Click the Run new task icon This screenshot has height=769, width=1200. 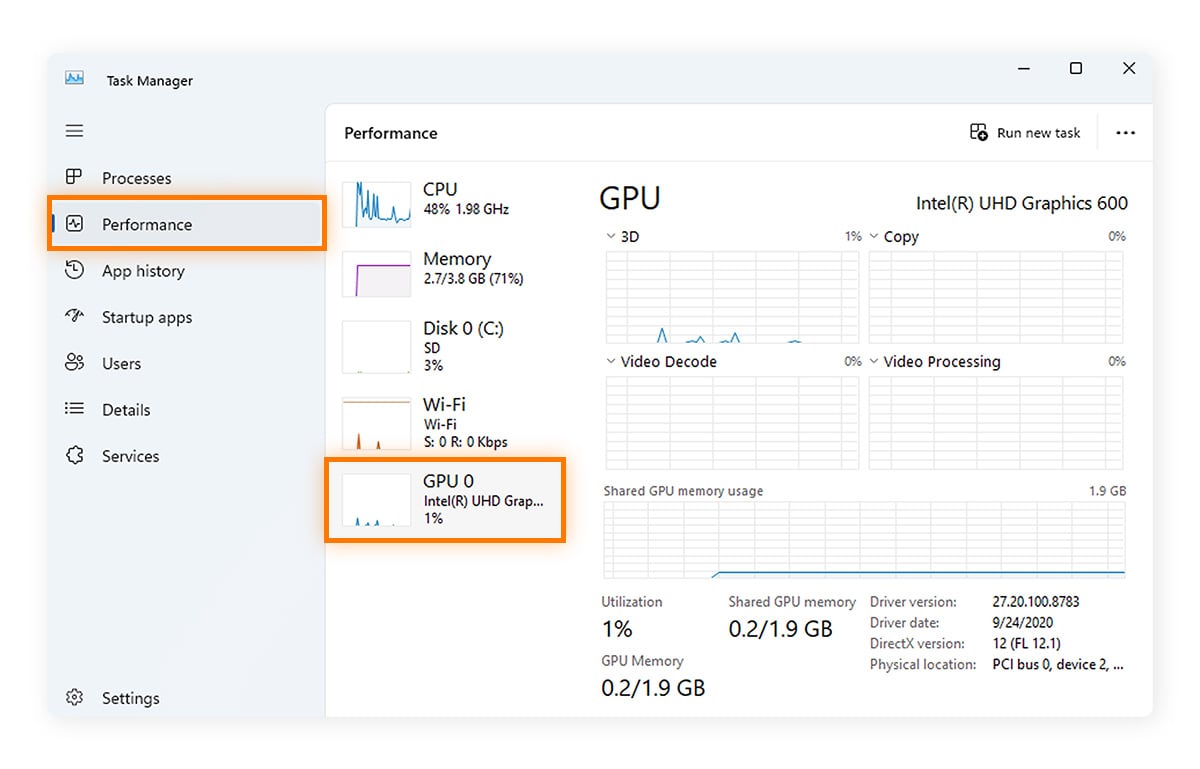pyautogui.click(x=979, y=132)
